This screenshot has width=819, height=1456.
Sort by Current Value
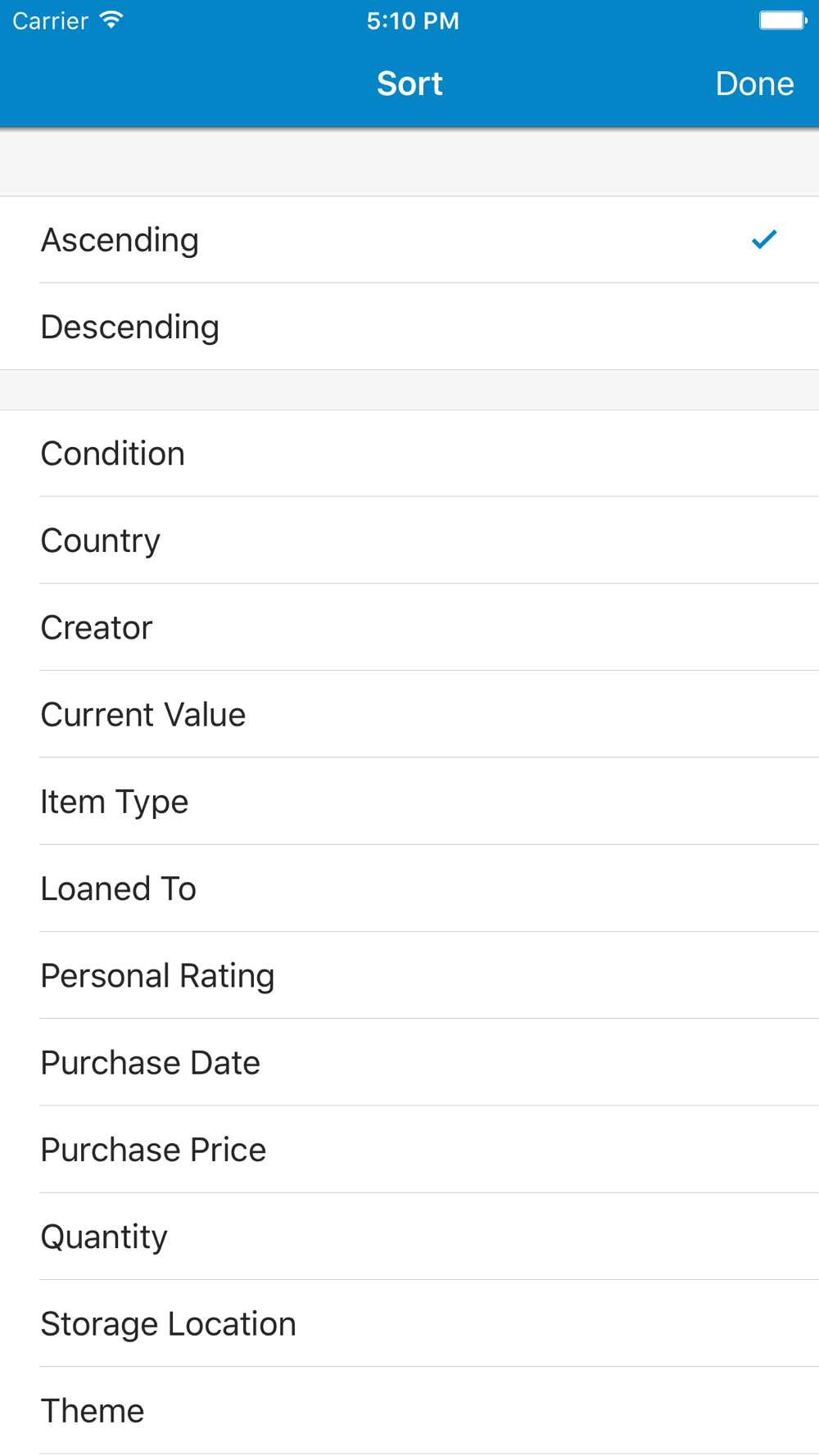409,714
